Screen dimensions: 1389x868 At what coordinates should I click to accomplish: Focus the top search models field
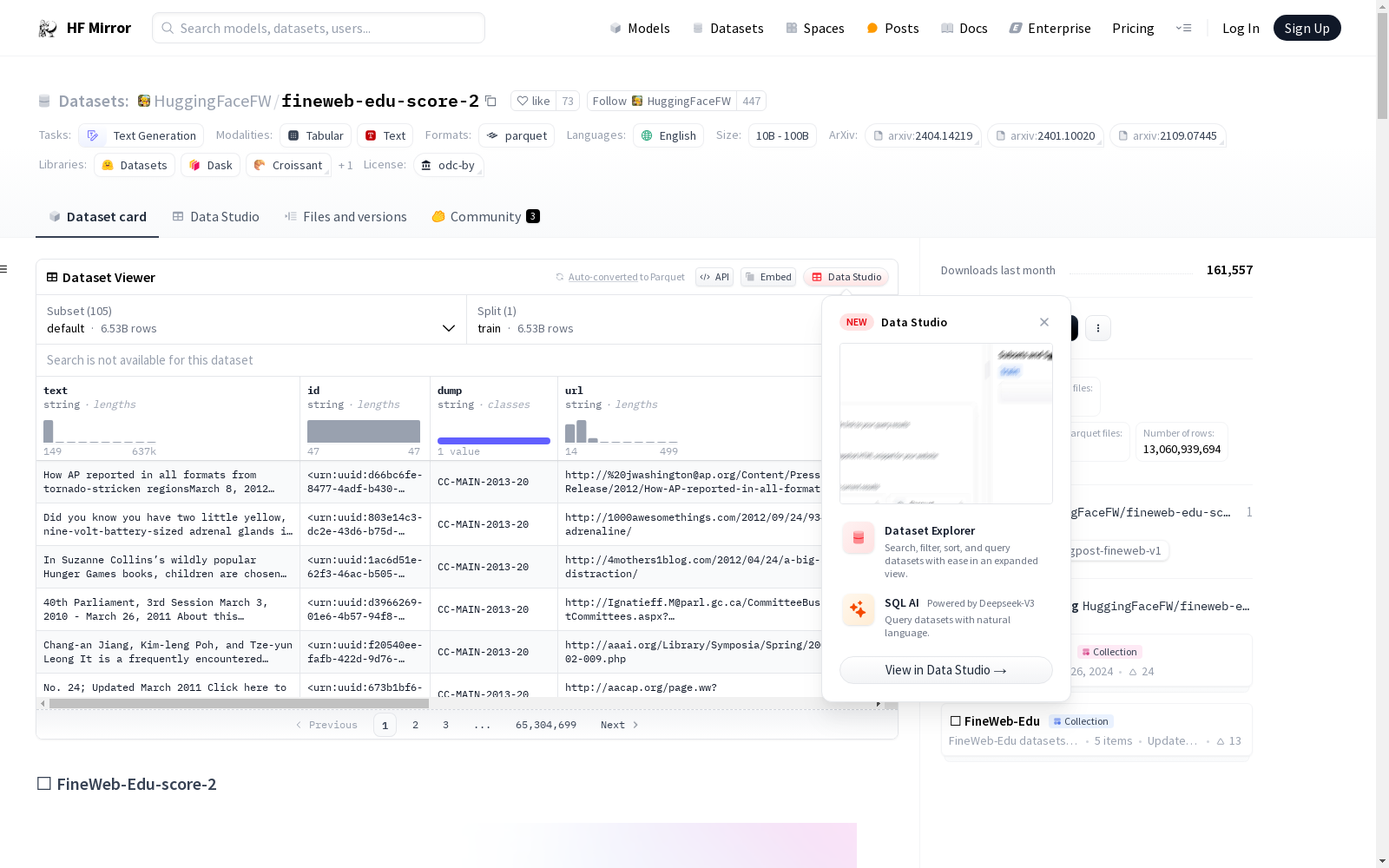tap(319, 28)
